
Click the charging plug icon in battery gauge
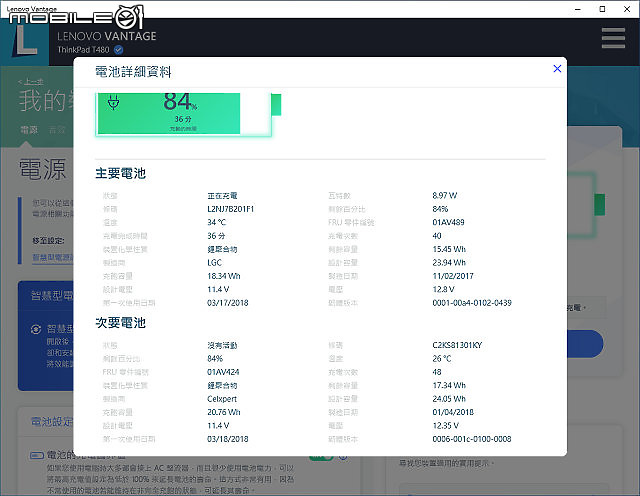click(113, 102)
